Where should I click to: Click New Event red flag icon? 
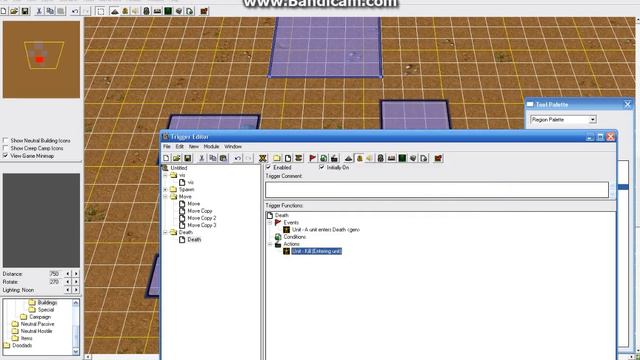point(313,158)
